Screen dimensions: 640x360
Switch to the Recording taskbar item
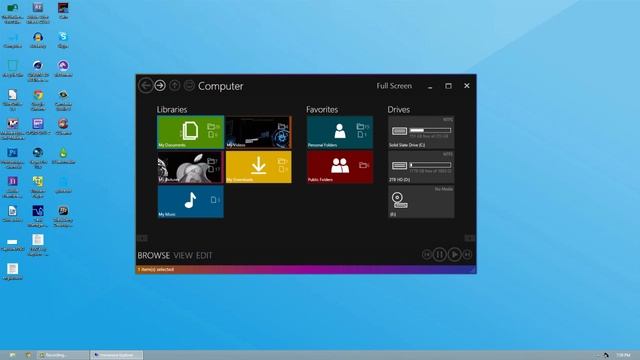[63, 355]
